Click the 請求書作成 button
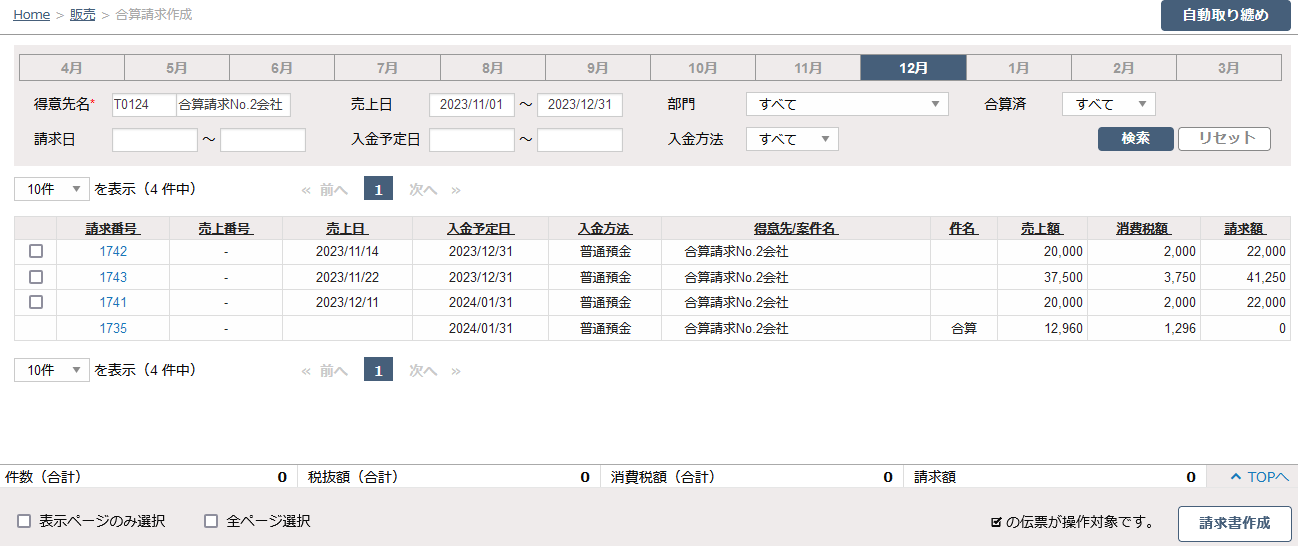 (1234, 523)
